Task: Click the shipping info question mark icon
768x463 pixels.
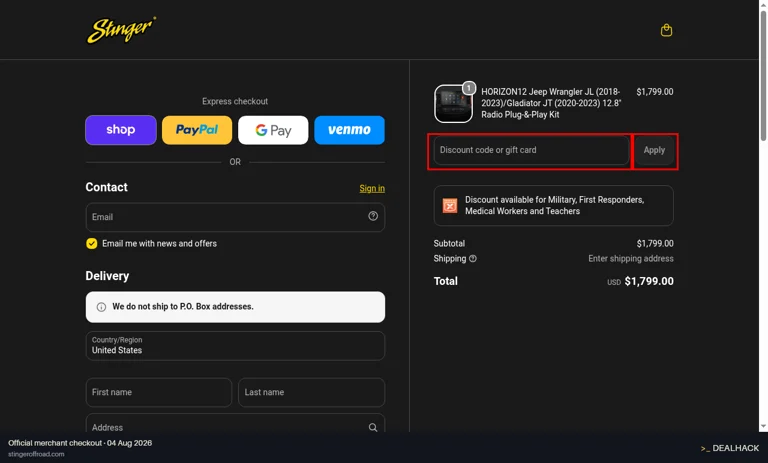Action: [x=473, y=259]
